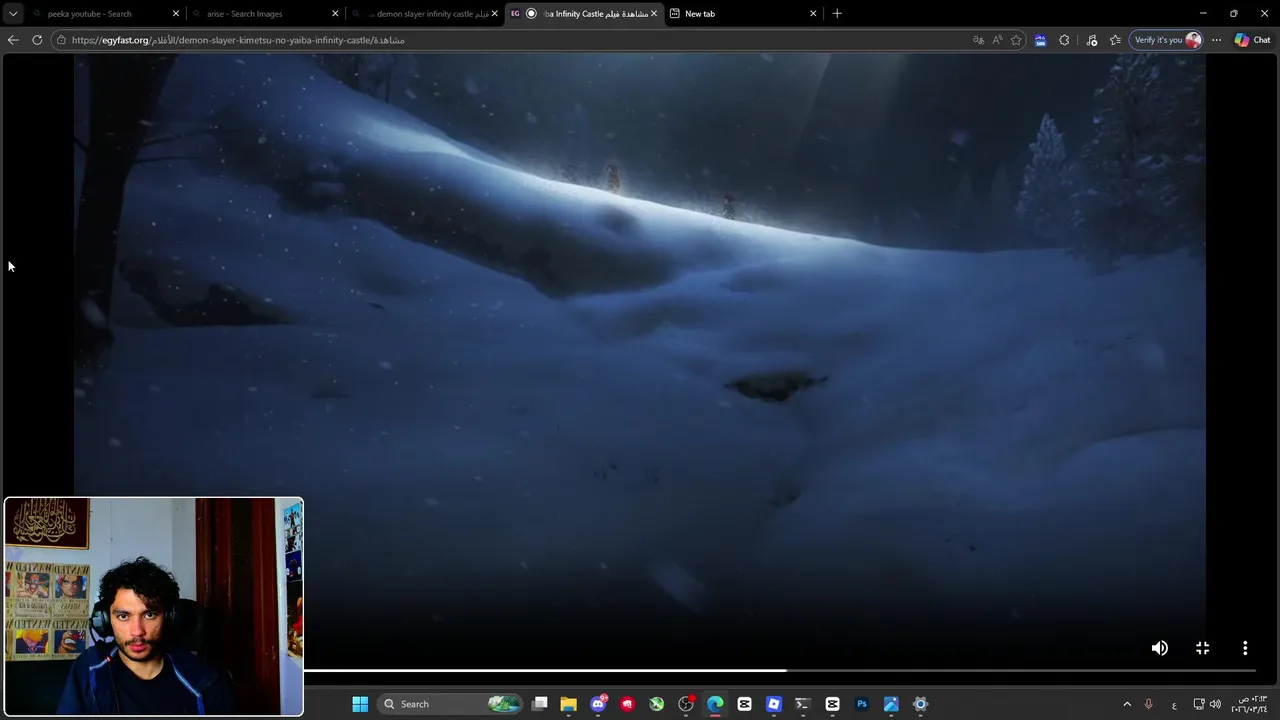The image size is (1280, 720).
Task: Close the 'New tab' tab
Action: tap(813, 14)
